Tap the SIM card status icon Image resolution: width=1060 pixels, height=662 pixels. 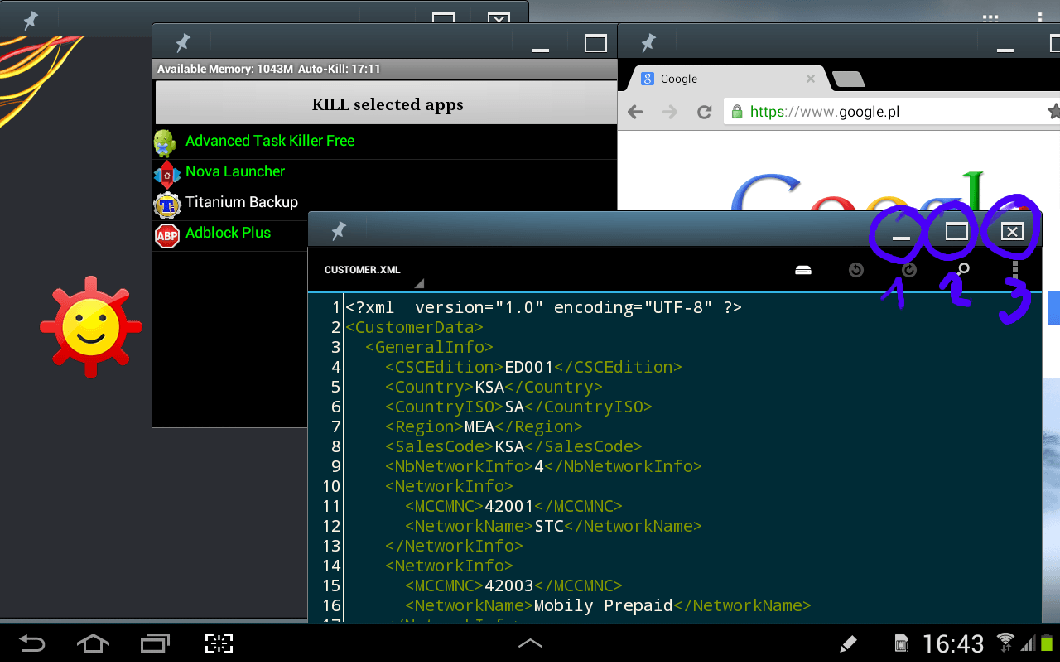(901, 643)
